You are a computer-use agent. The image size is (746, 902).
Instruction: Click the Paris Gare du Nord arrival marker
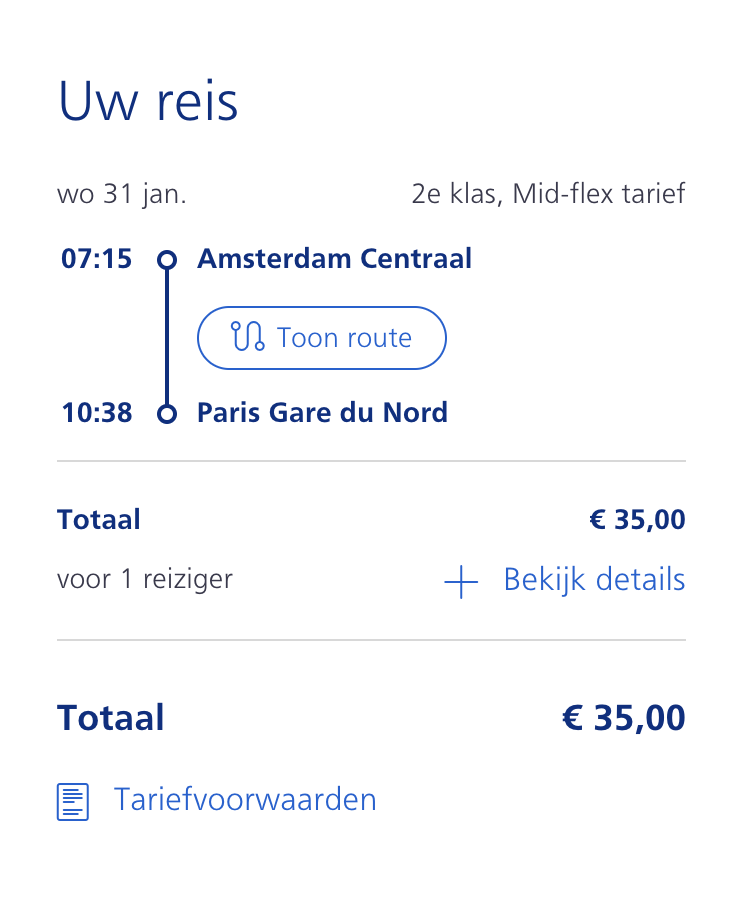(167, 414)
